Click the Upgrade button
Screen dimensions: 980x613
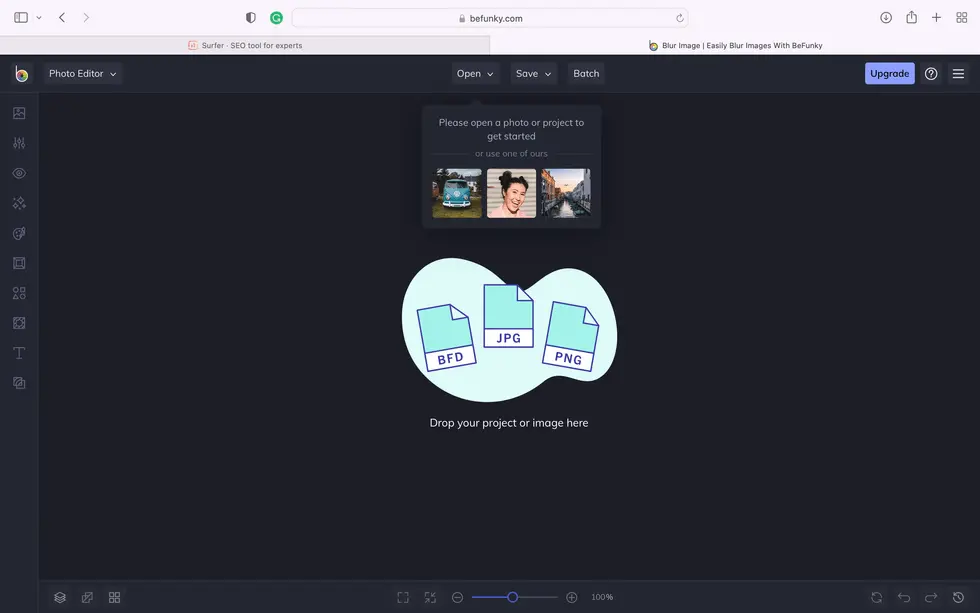(x=889, y=73)
